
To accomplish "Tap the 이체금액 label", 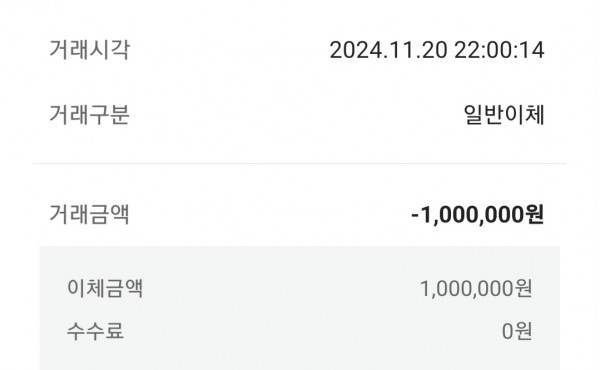I will [105, 288].
